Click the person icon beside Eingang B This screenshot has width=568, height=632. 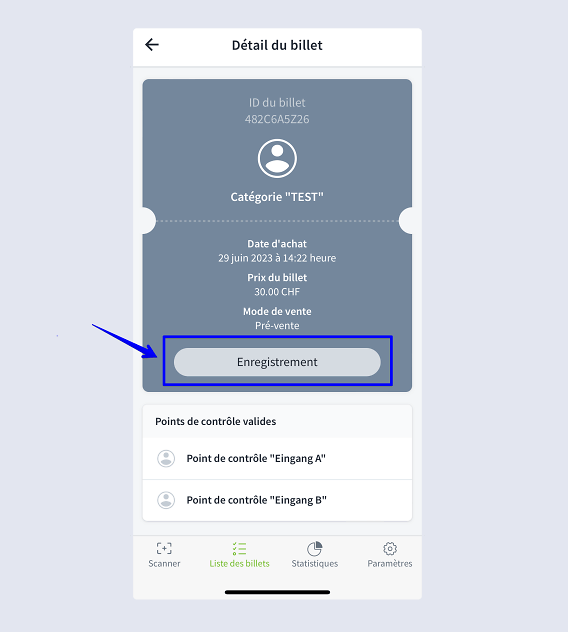(x=166, y=500)
